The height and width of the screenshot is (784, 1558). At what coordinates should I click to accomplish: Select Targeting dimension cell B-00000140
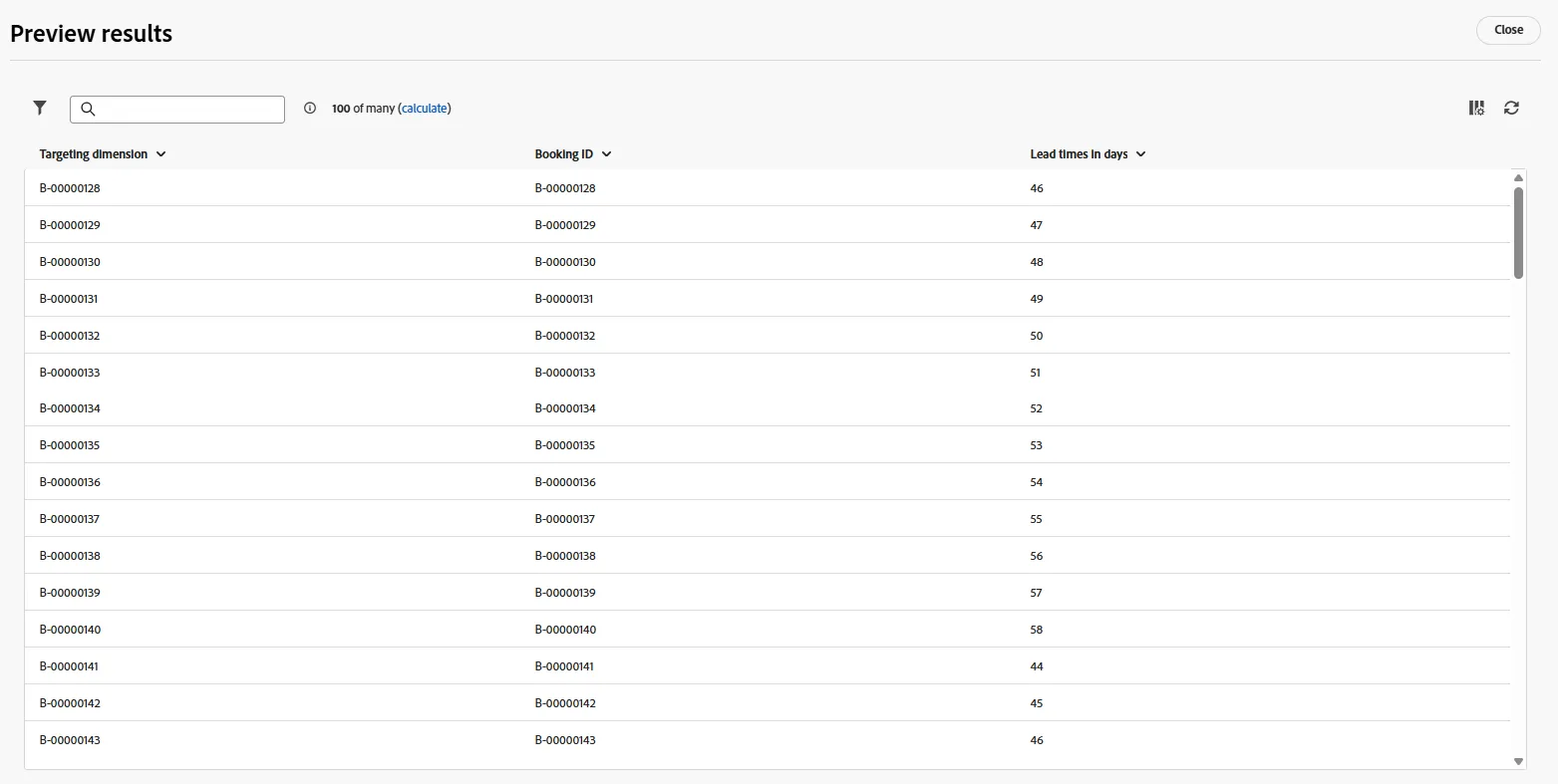coord(70,630)
